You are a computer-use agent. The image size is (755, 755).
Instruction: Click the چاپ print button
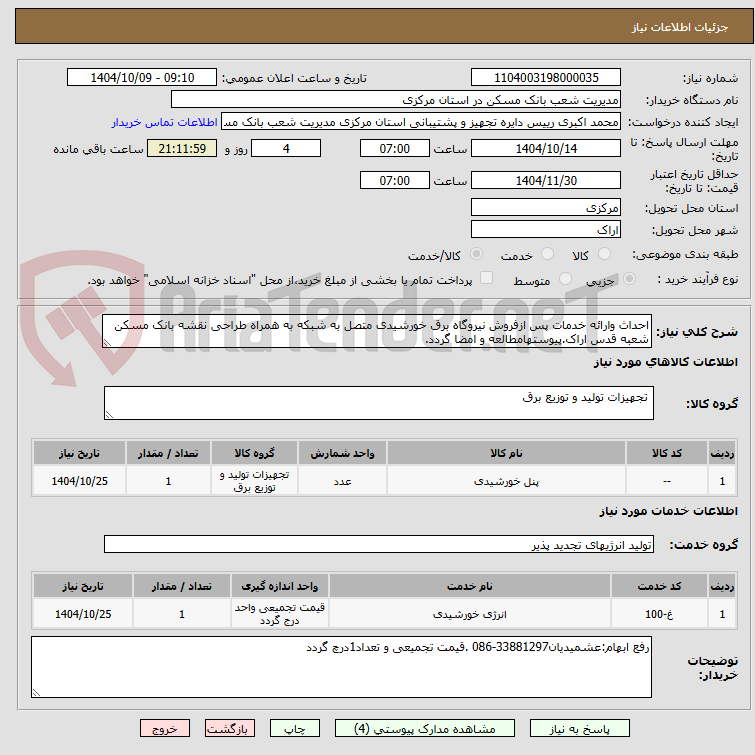tap(295, 728)
